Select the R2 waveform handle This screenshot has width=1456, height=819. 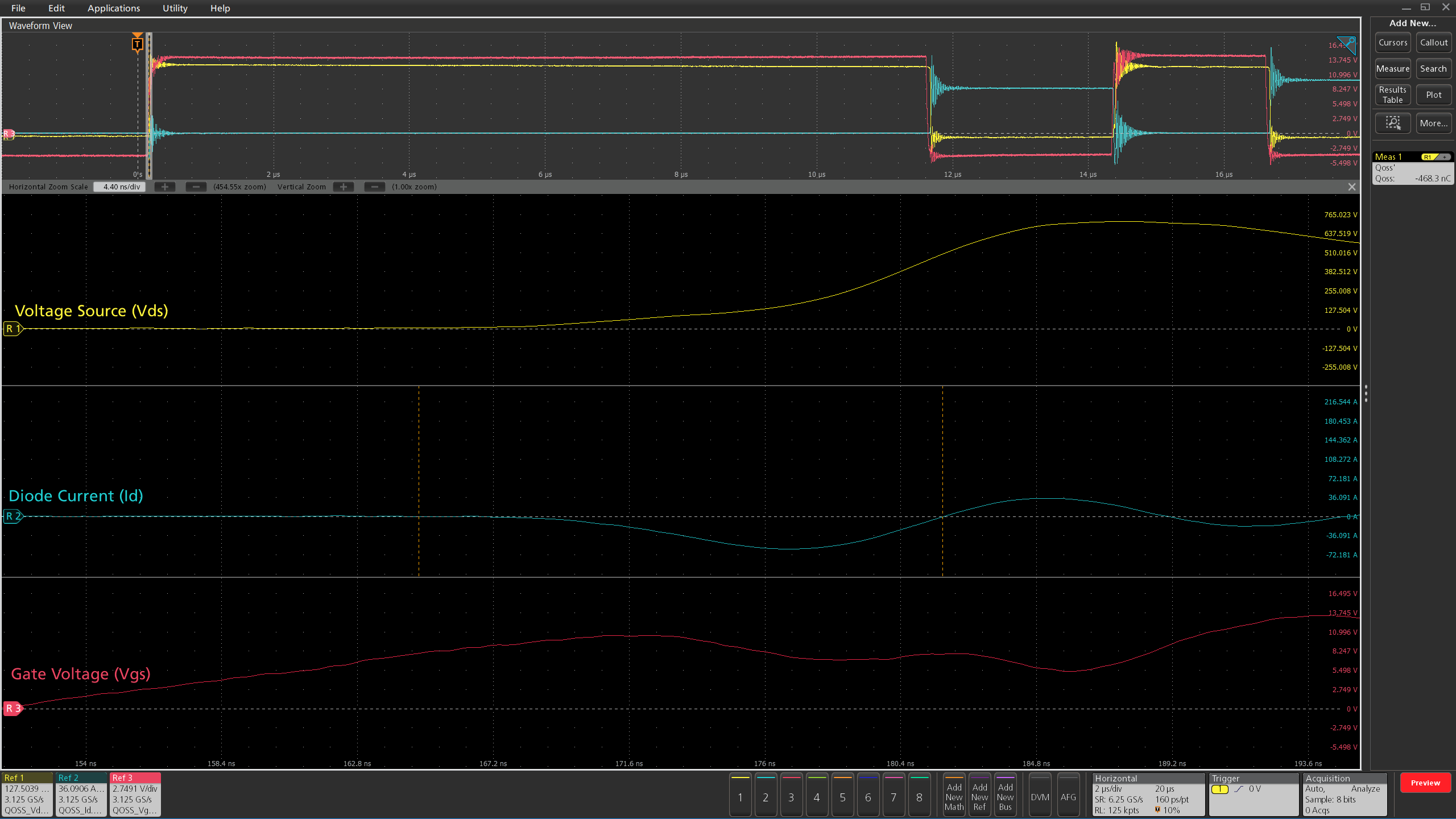(13, 516)
